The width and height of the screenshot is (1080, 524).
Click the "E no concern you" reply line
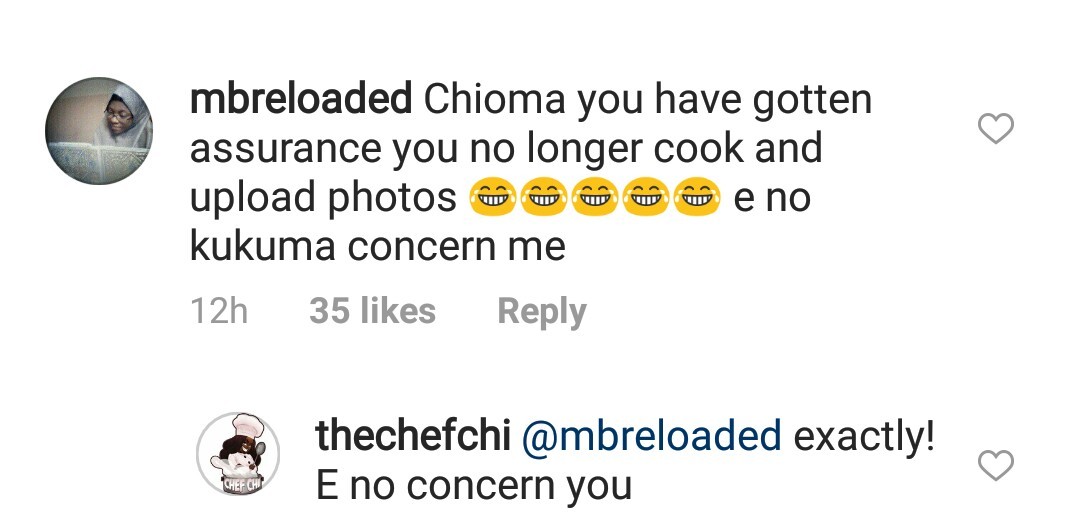(473, 486)
